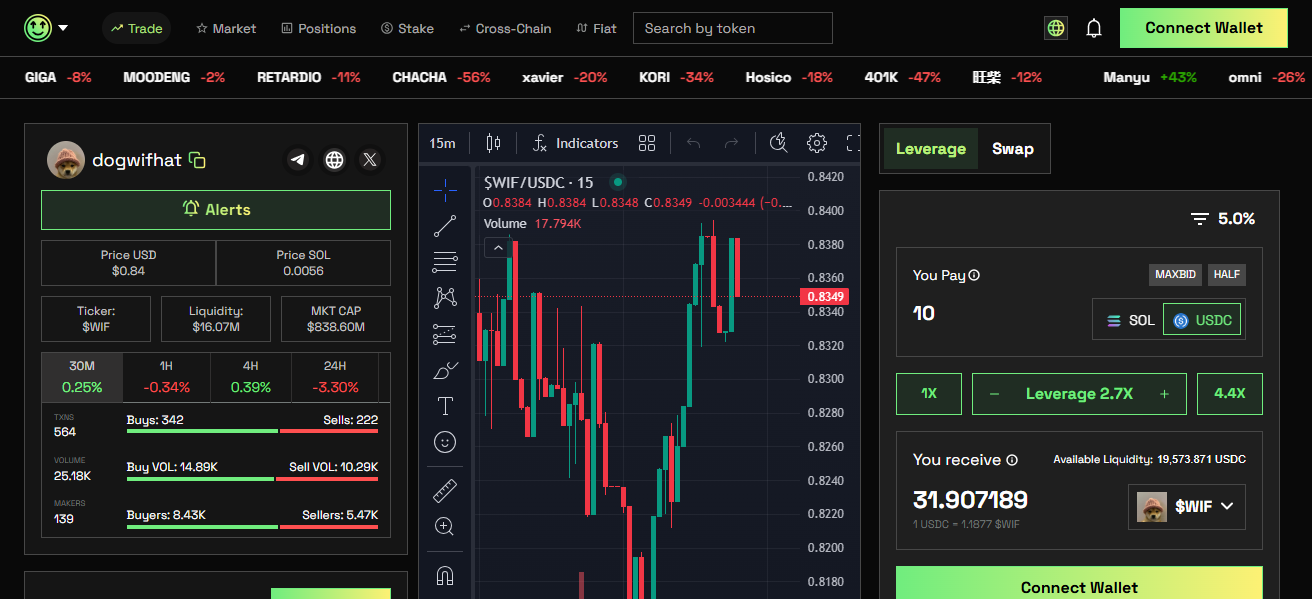This screenshot has height=599, width=1312.
Task: Open the notifications bell
Action: [x=1094, y=28]
